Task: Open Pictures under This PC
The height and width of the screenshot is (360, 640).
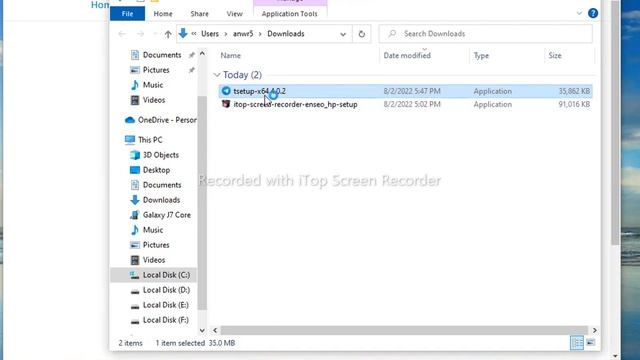Action: pos(156,245)
